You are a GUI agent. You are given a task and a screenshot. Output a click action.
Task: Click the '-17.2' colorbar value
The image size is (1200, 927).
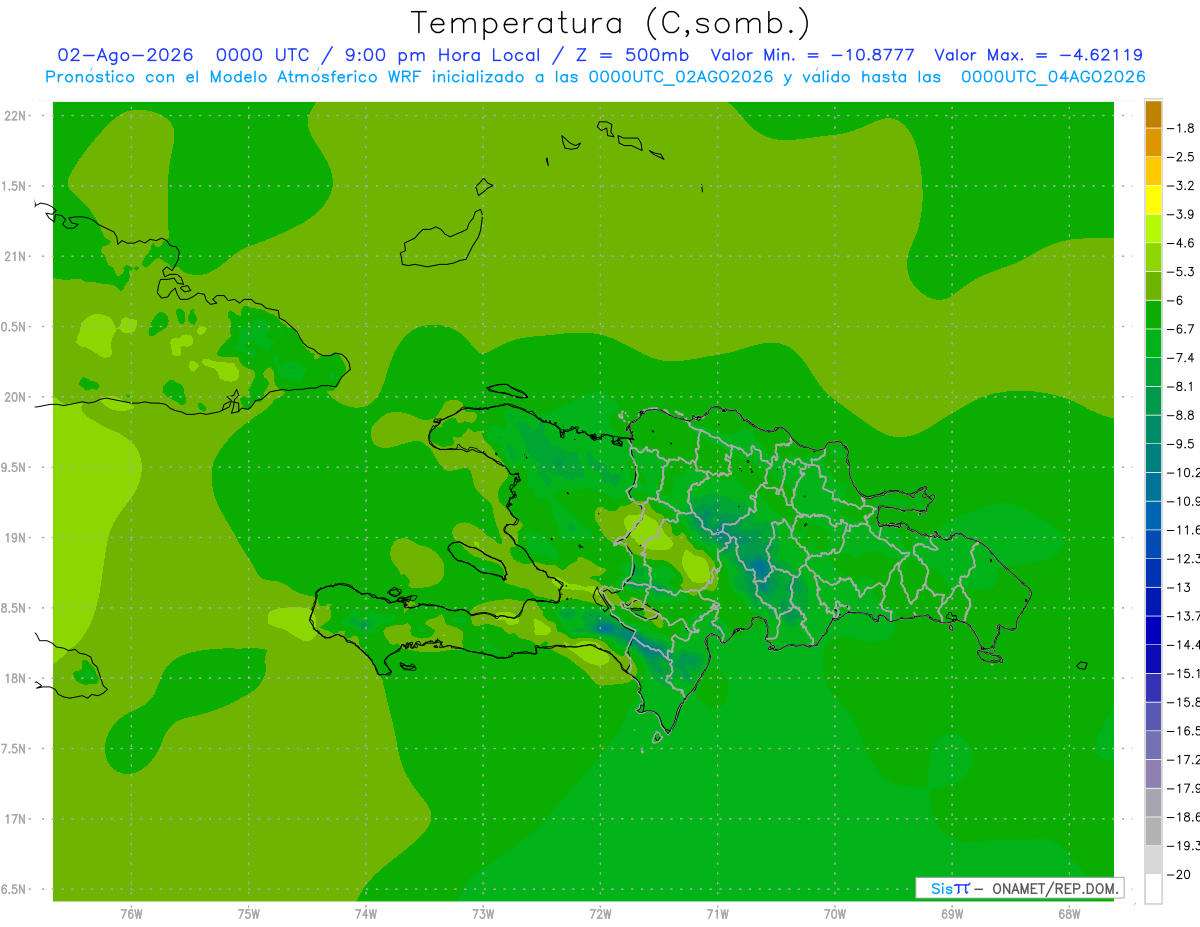click(1185, 760)
